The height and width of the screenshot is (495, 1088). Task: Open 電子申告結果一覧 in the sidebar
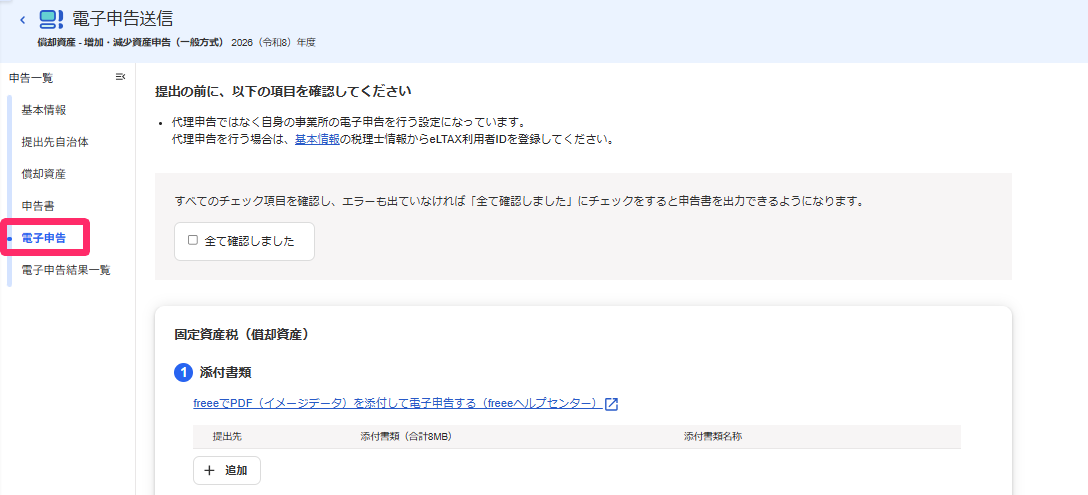(x=66, y=270)
